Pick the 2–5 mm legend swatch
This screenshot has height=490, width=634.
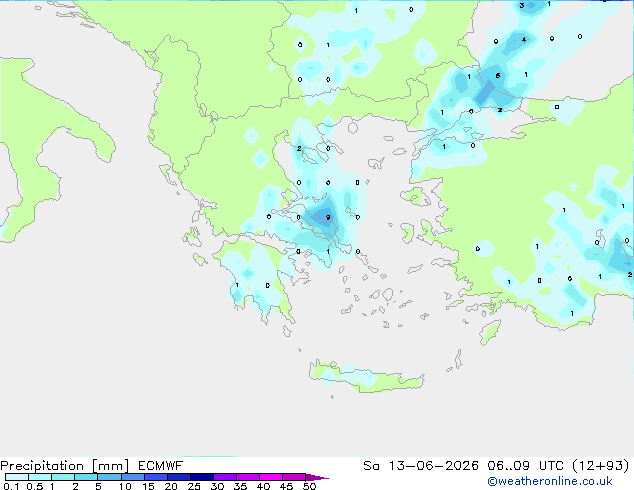coord(86,477)
